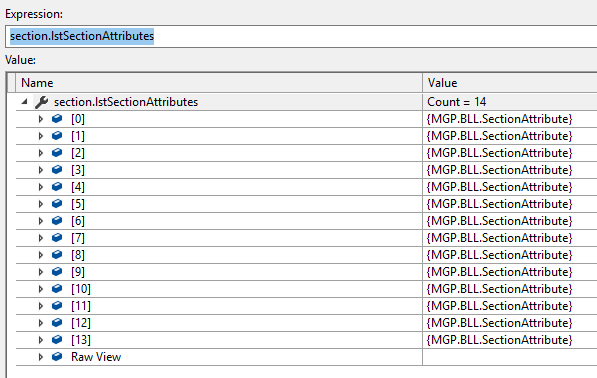
Task: Click the value cell of row [1]
Action: pyautogui.click(x=510, y=136)
